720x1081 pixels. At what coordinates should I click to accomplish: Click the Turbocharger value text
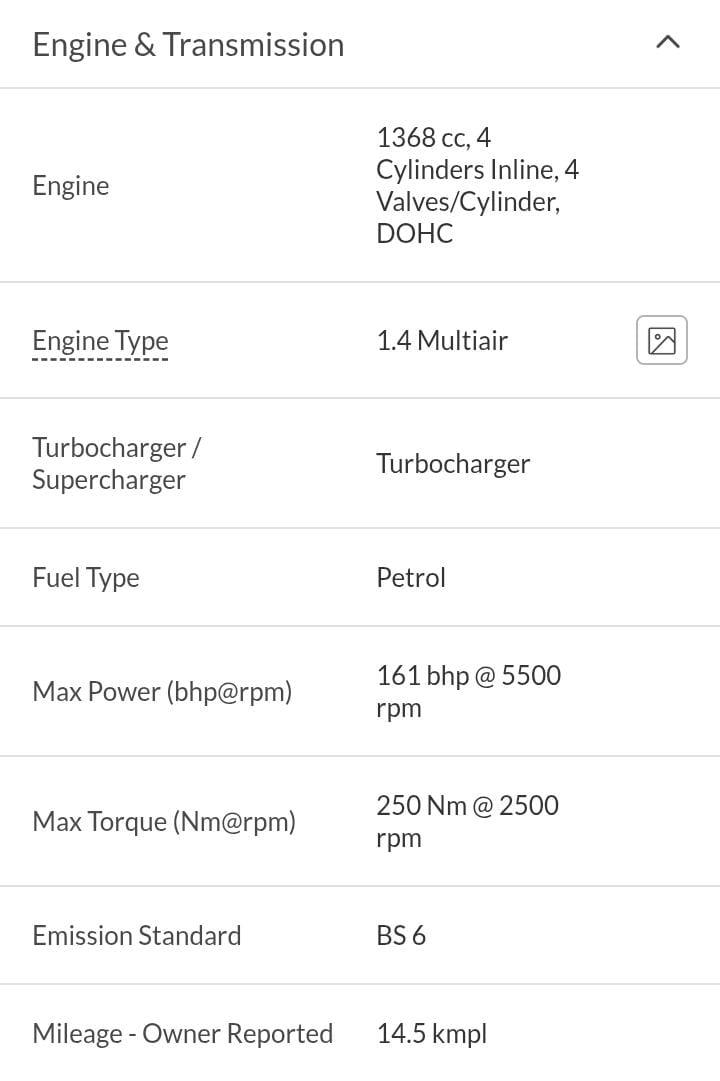[453, 464]
